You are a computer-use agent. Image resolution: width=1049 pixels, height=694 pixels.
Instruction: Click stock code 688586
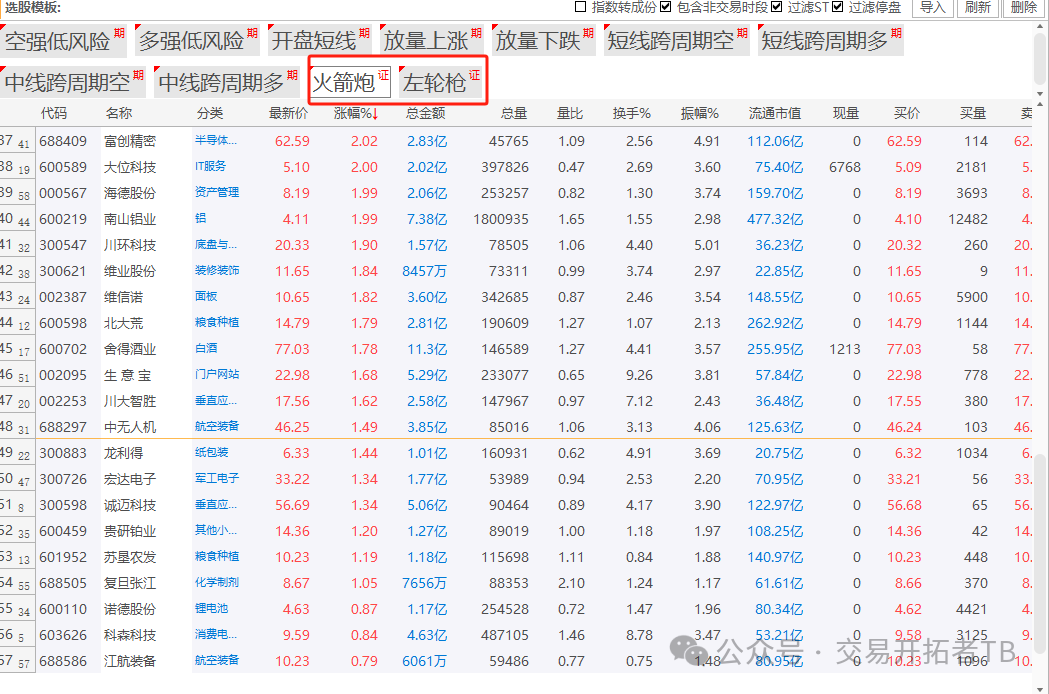63,661
